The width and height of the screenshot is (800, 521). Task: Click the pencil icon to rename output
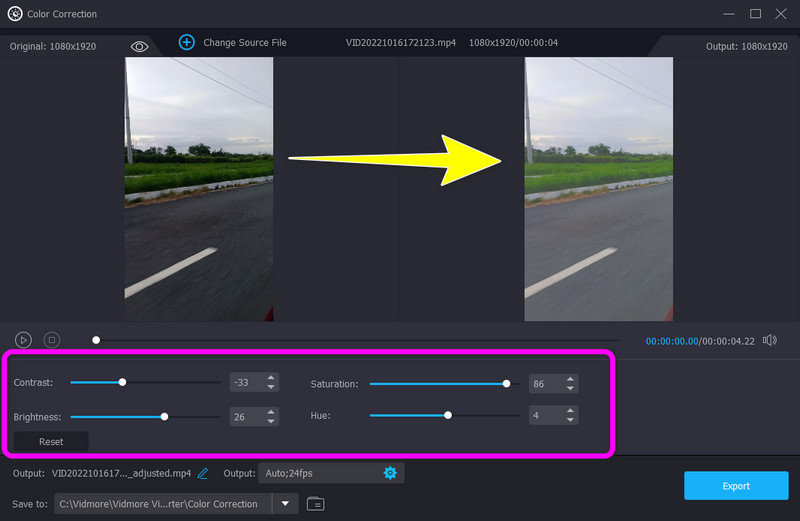tap(203, 473)
